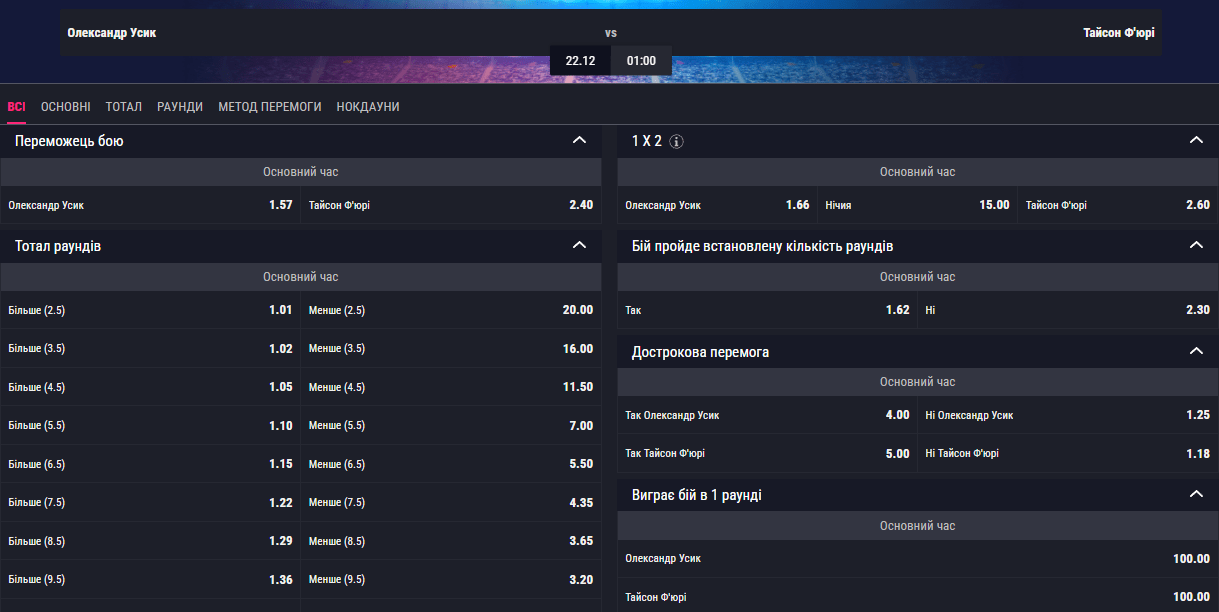The width and height of the screenshot is (1219, 612).
Task: Select Більше (2.5) rounds at 1.01
Action: coord(150,310)
